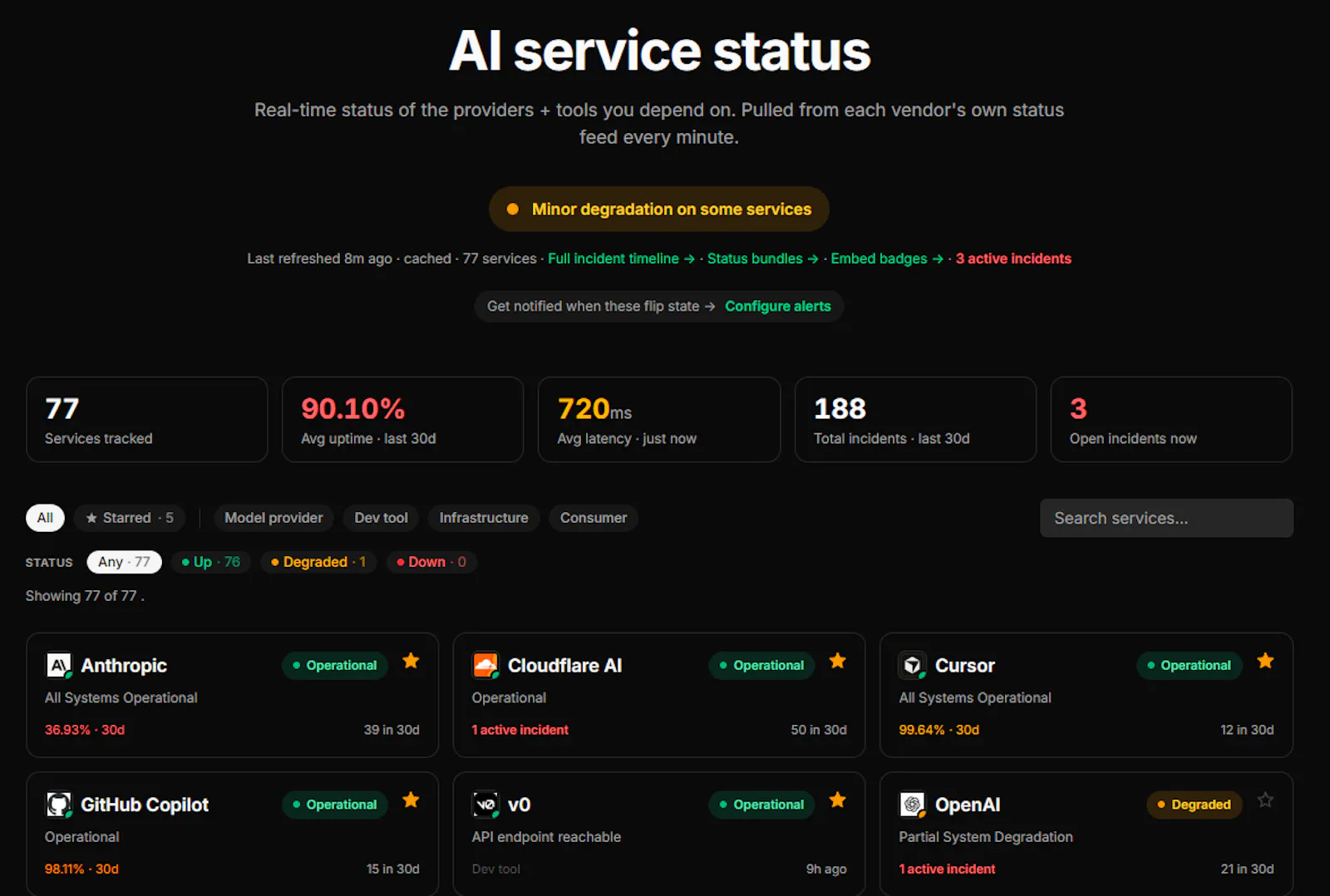The width and height of the screenshot is (1330, 896).
Task: Open the v0 service name
Action: pyautogui.click(x=519, y=805)
